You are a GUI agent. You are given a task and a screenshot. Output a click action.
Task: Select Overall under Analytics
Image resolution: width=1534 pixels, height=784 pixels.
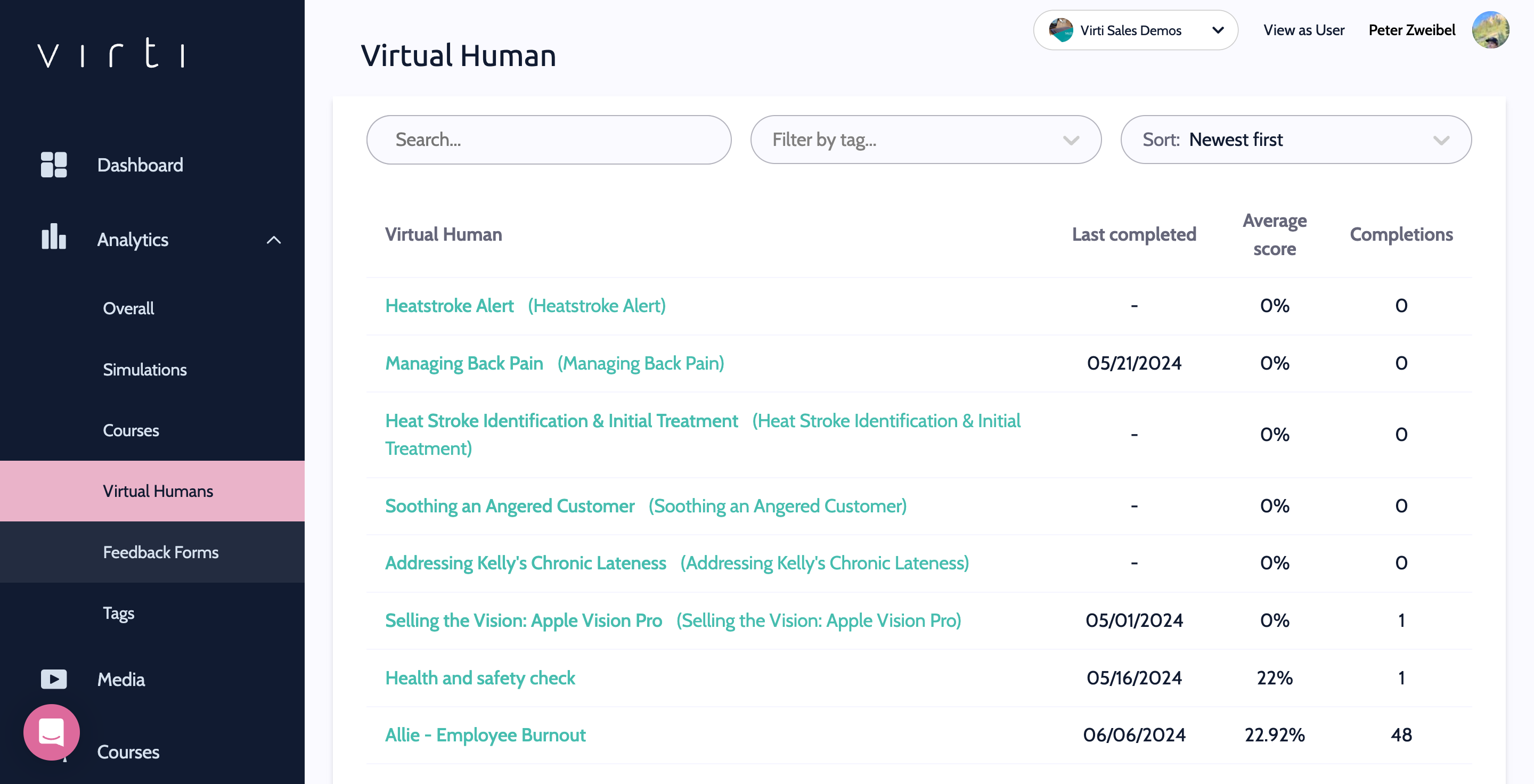coord(128,308)
